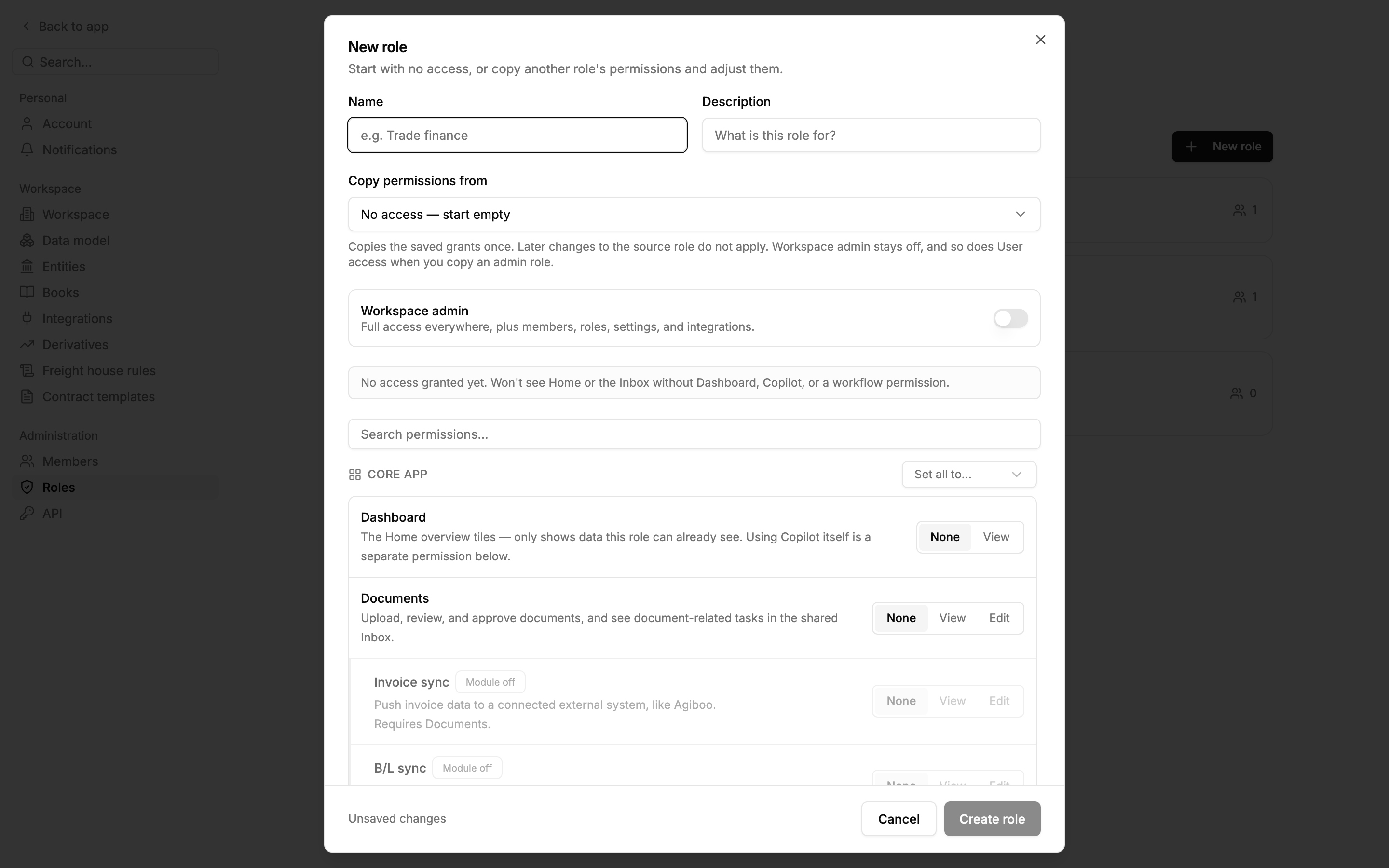
Task: Click the Integrations plug icon
Action: tap(27, 319)
